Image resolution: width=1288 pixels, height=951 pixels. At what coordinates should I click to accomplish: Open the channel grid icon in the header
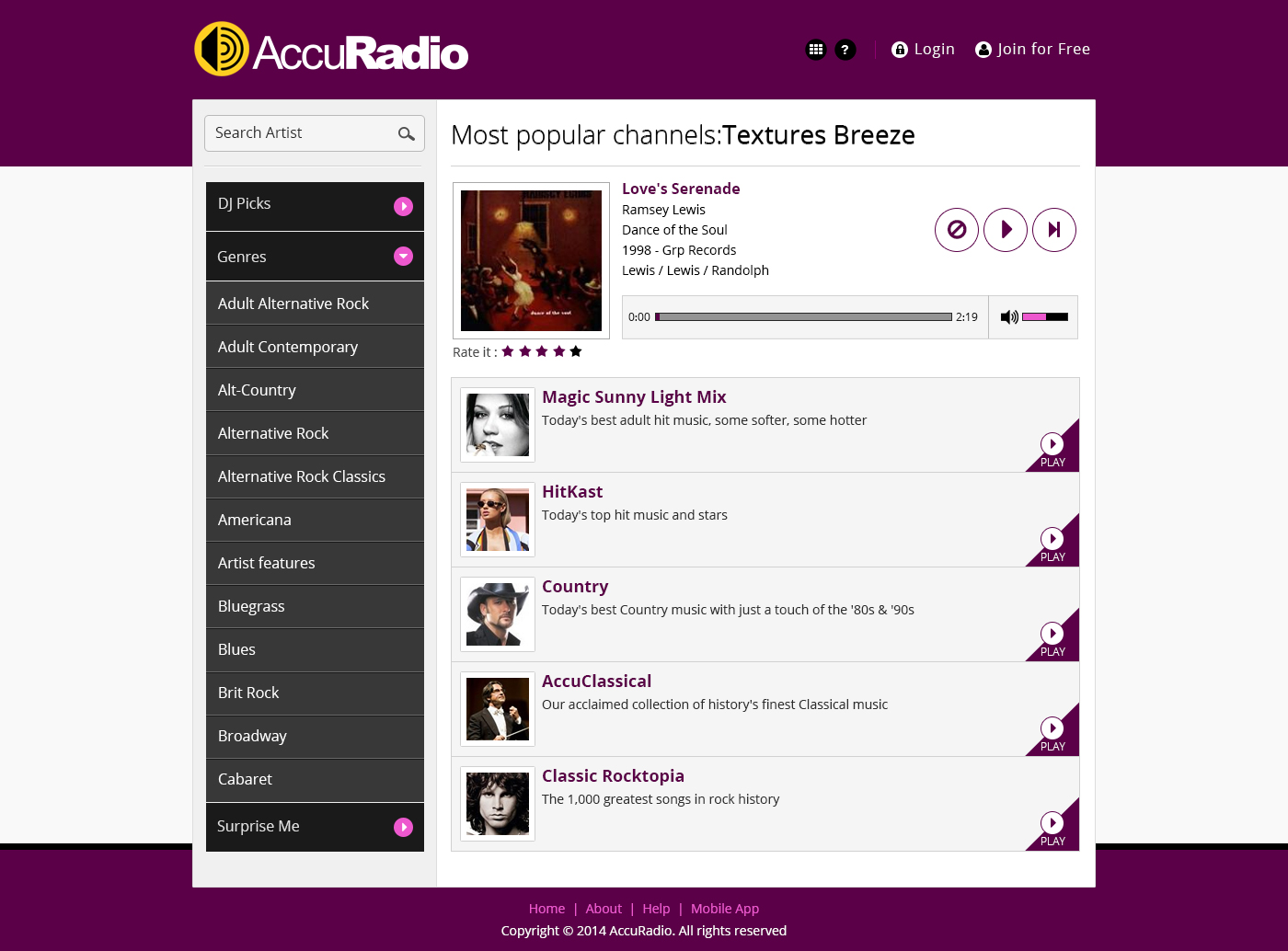tap(816, 50)
